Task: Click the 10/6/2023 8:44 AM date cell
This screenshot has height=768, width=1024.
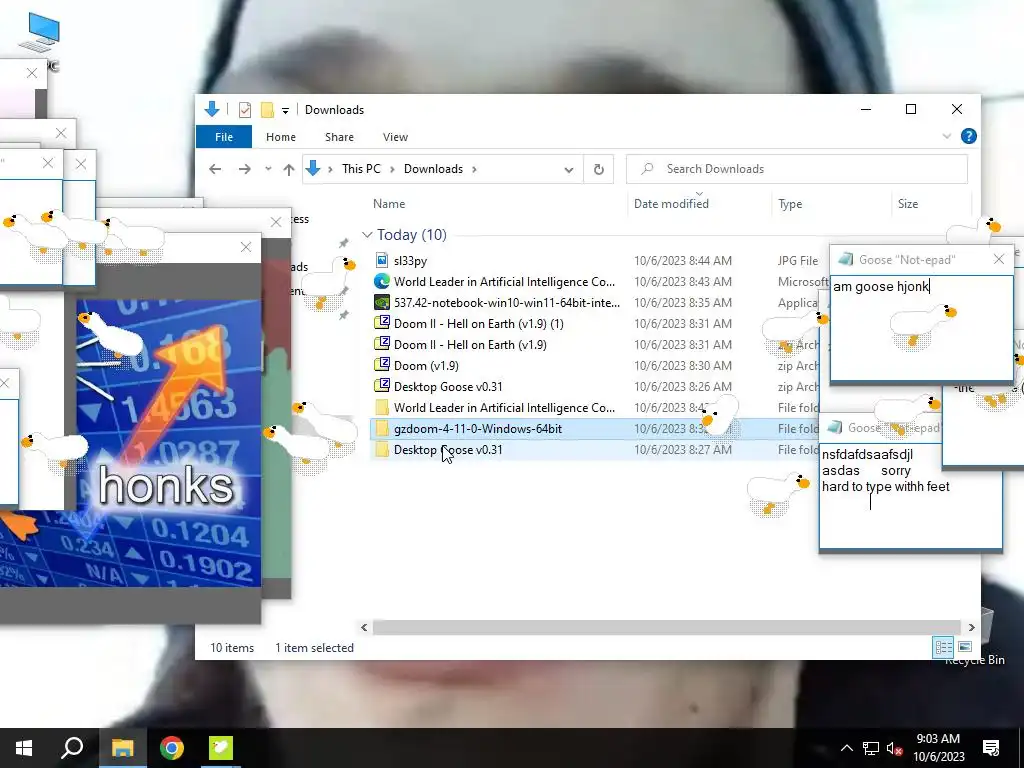Action: click(682, 261)
